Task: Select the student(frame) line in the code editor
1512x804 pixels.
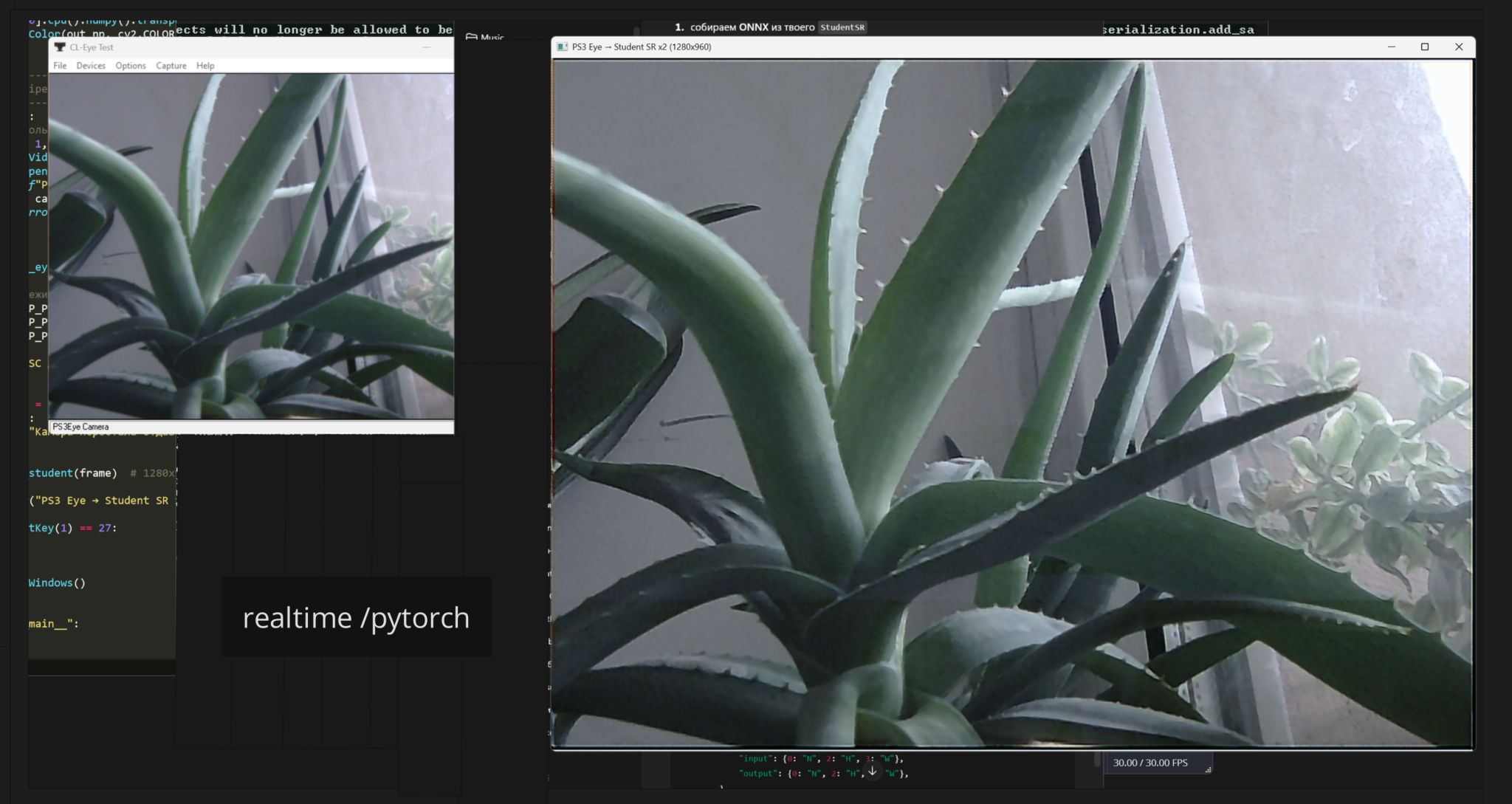Action: click(x=72, y=473)
